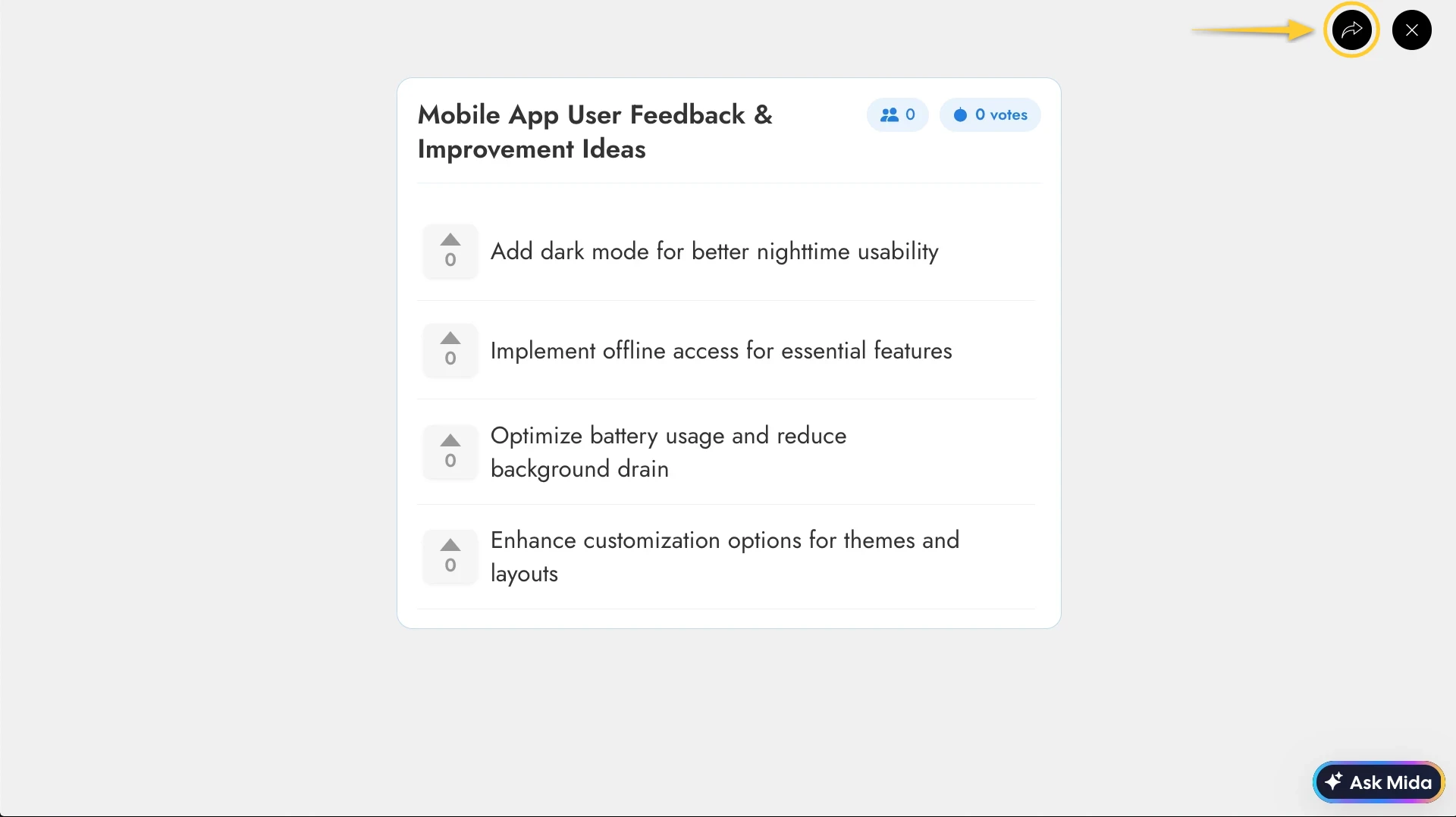Click the share icon highlighted by the yellow arrow
The image size is (1456, 817).
tap(1351, 30)
